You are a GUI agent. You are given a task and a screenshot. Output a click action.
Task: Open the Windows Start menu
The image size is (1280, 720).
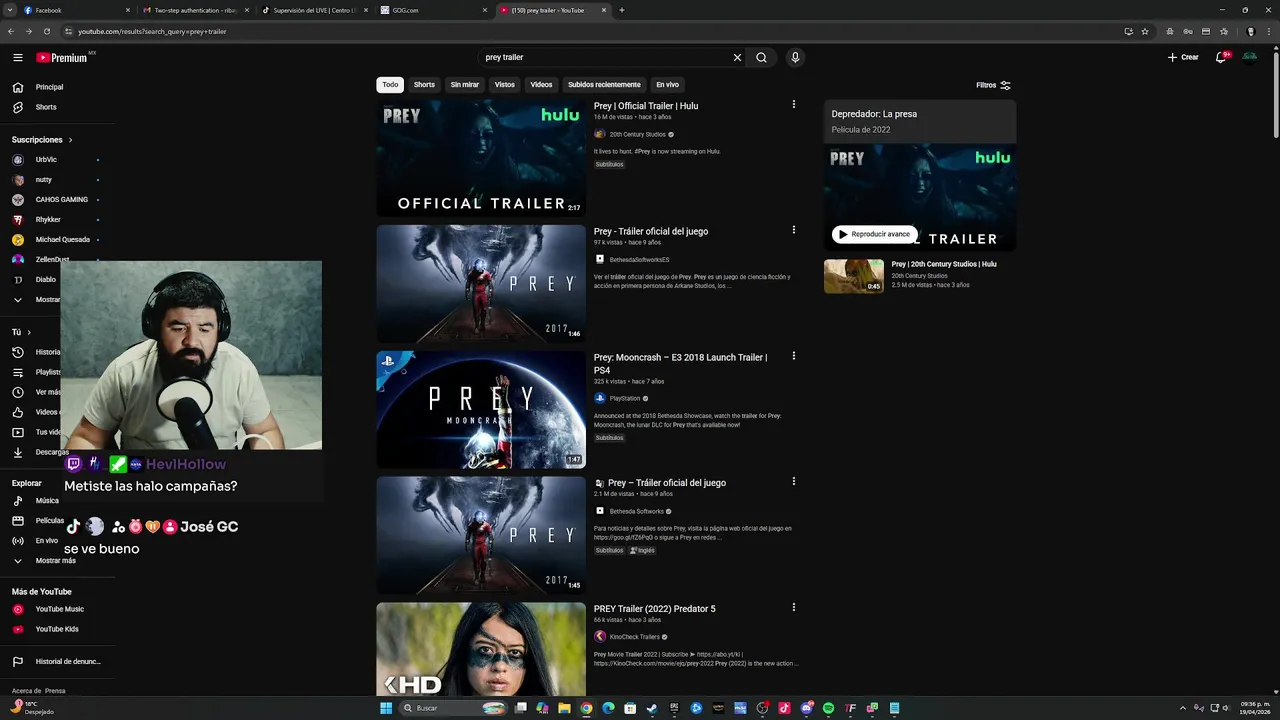(x=386, y=708)
